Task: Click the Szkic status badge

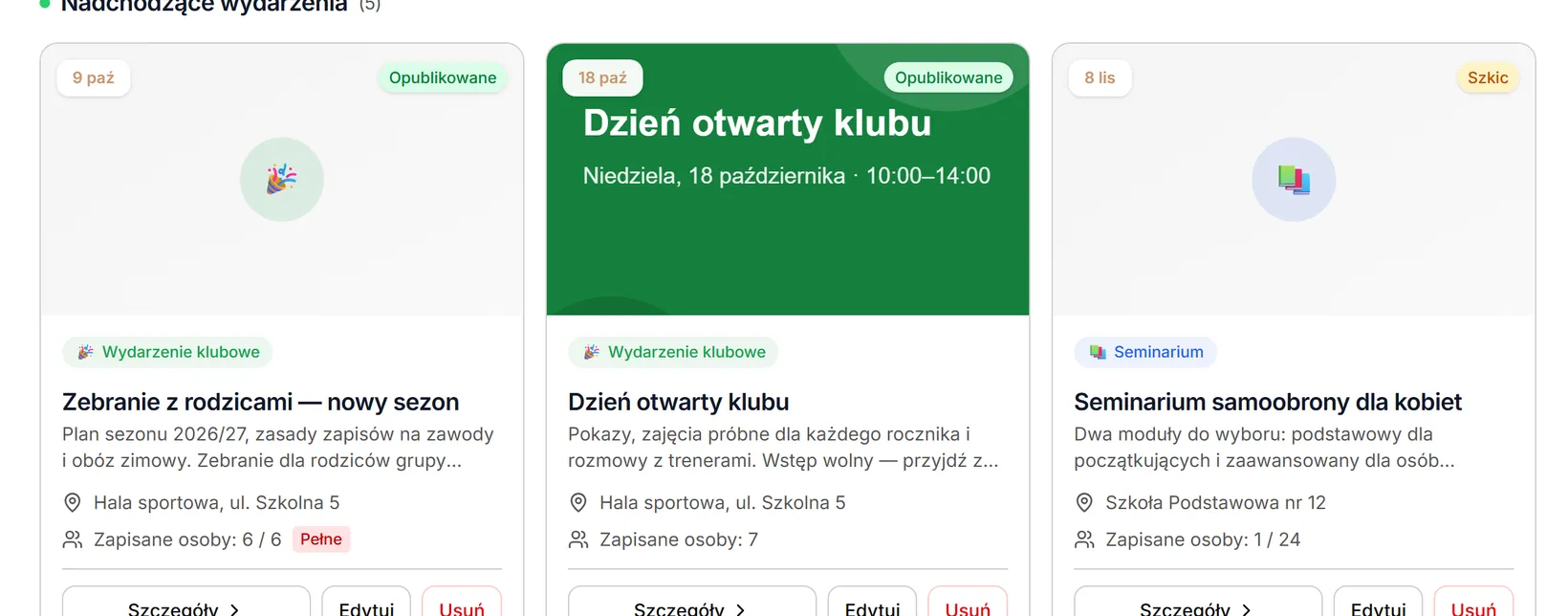Action: (1488, 77)
